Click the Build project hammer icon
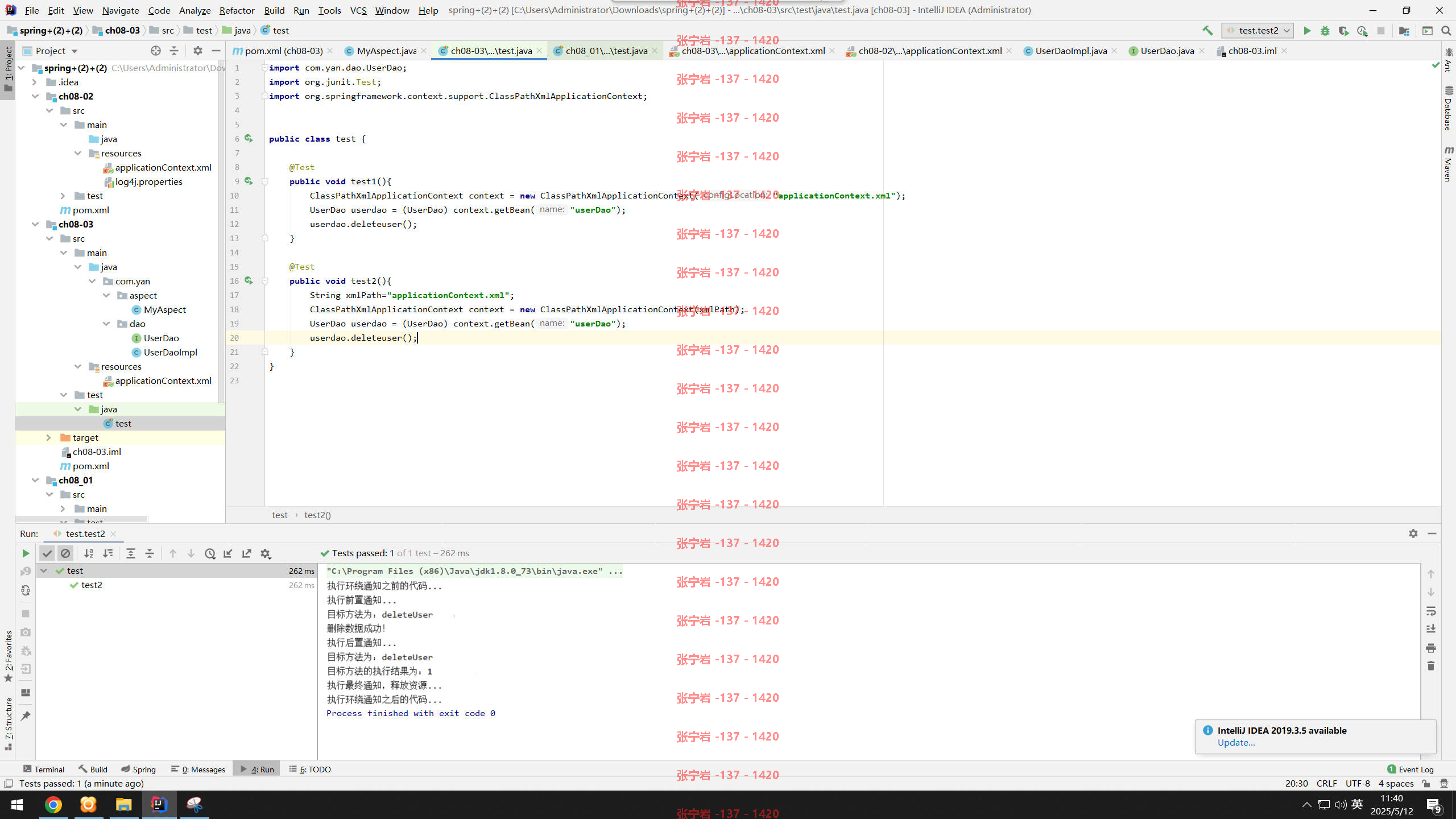Image resolution: width=1456 pixels, height=819 pixels. [x=1207, y=31]
